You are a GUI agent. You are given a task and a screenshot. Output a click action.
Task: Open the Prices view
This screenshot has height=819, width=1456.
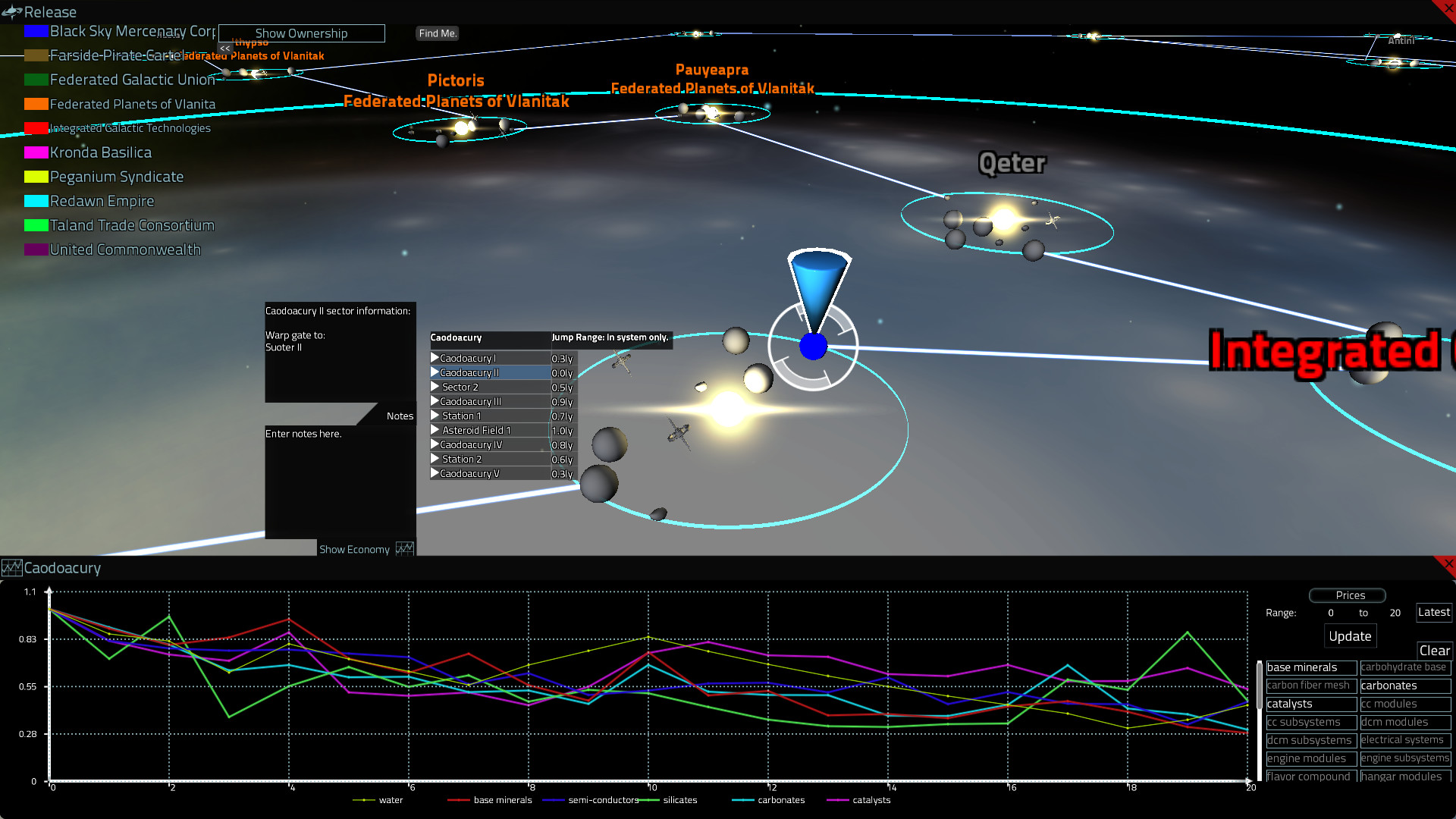pos(1347,595)
